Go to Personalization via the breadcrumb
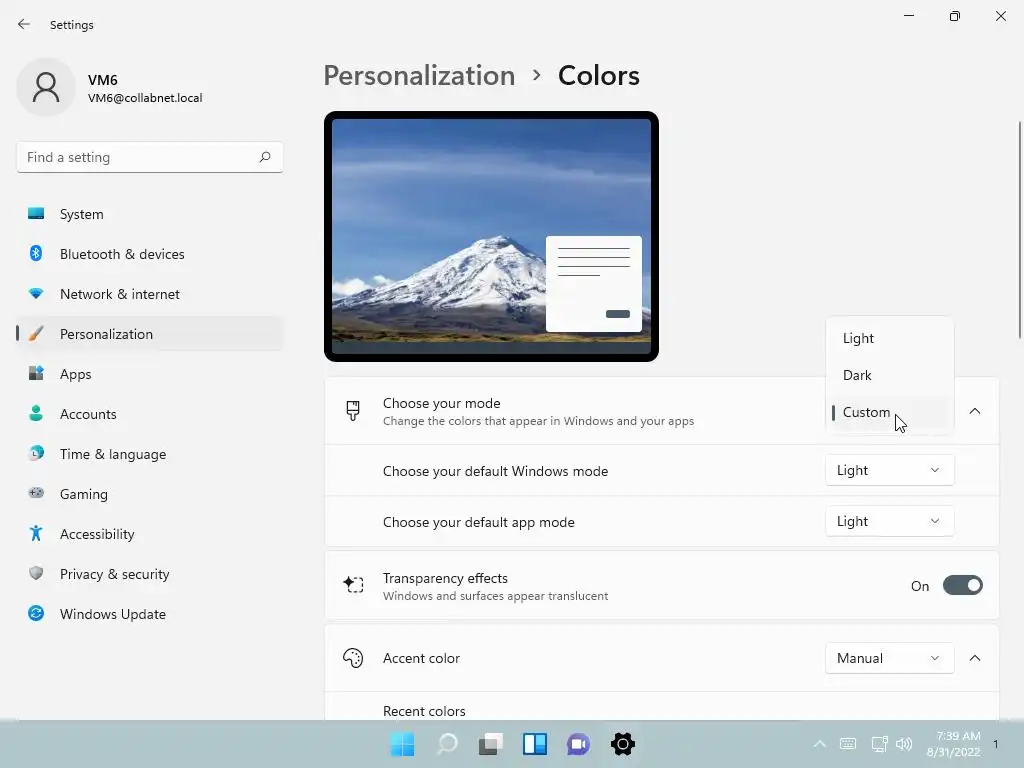Image resolution: width=1024 pixels, height=768 pixels. pyautogui.click(x=419, y=76)
